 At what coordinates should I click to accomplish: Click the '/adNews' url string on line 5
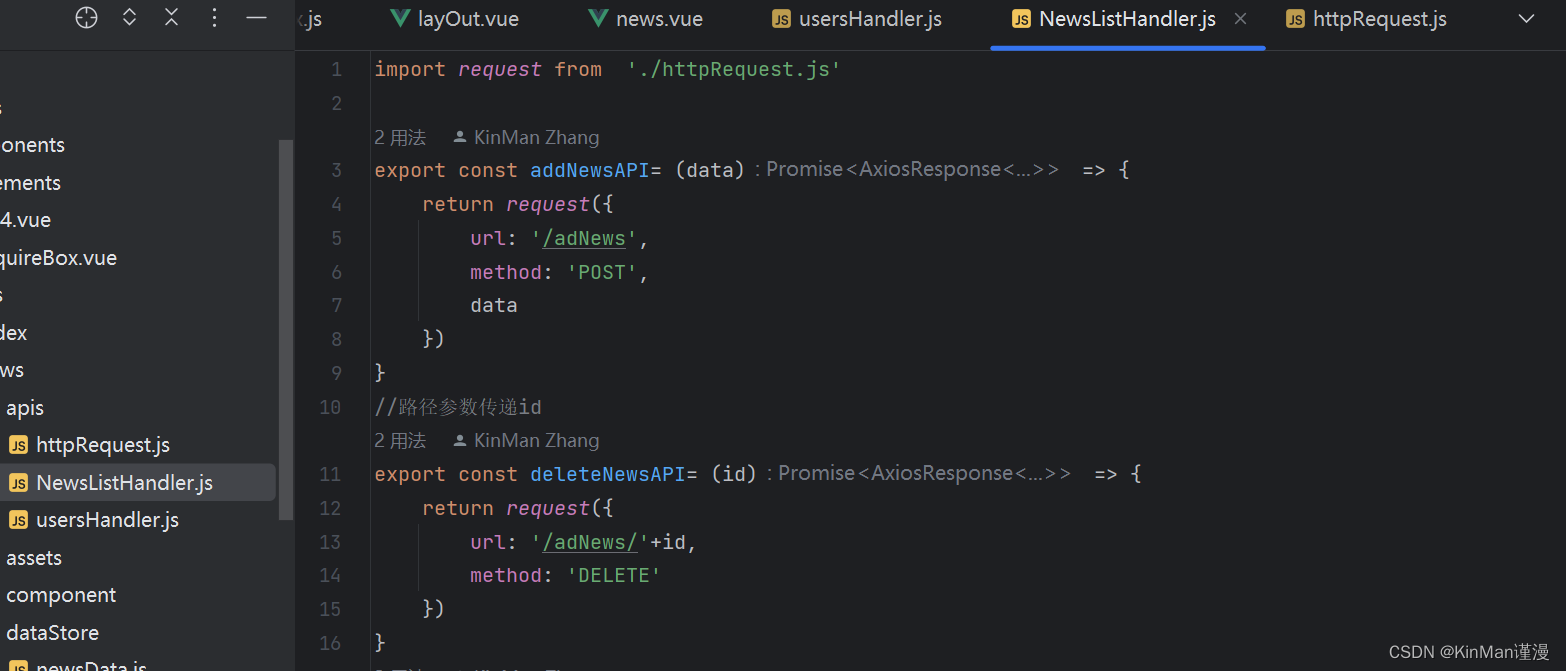pyautogui.click(x=585, y=238)
